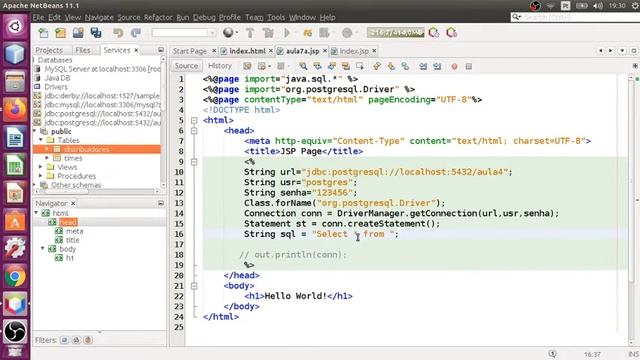Click the Stop Macro Recording icon
Viewport: 640px width, 360px height.
469,66
